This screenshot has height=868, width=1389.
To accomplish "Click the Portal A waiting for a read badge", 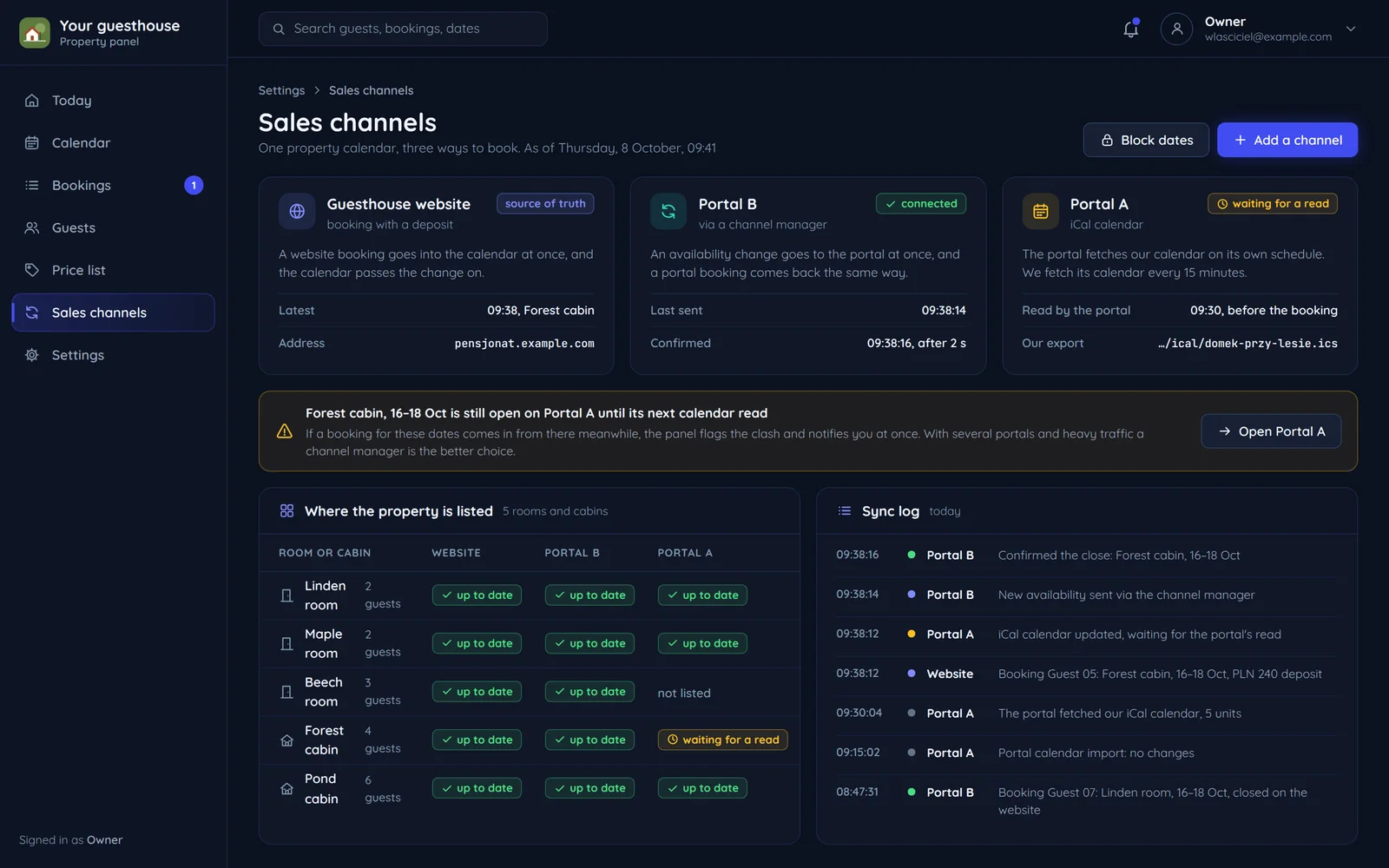I will (1273, 203).
